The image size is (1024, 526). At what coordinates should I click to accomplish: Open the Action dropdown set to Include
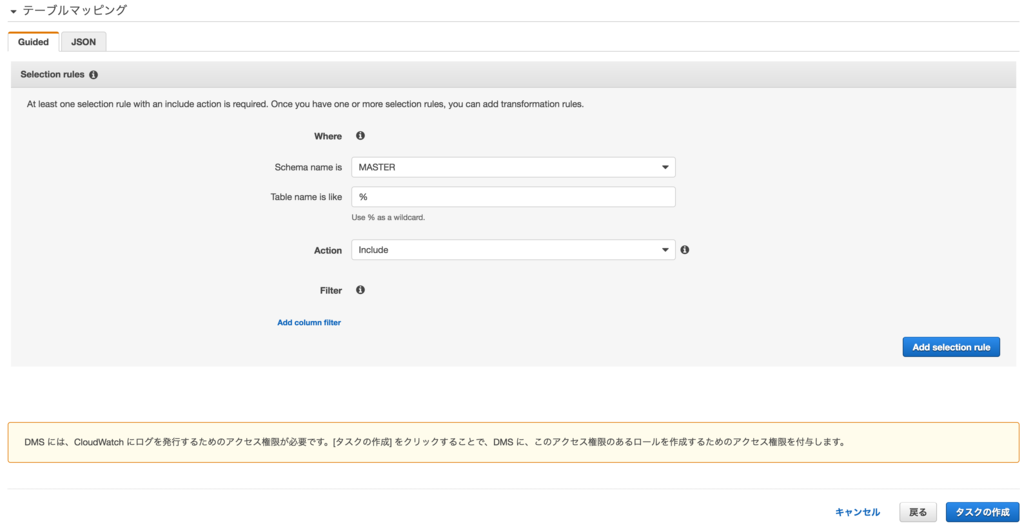[x=513, y=250]
